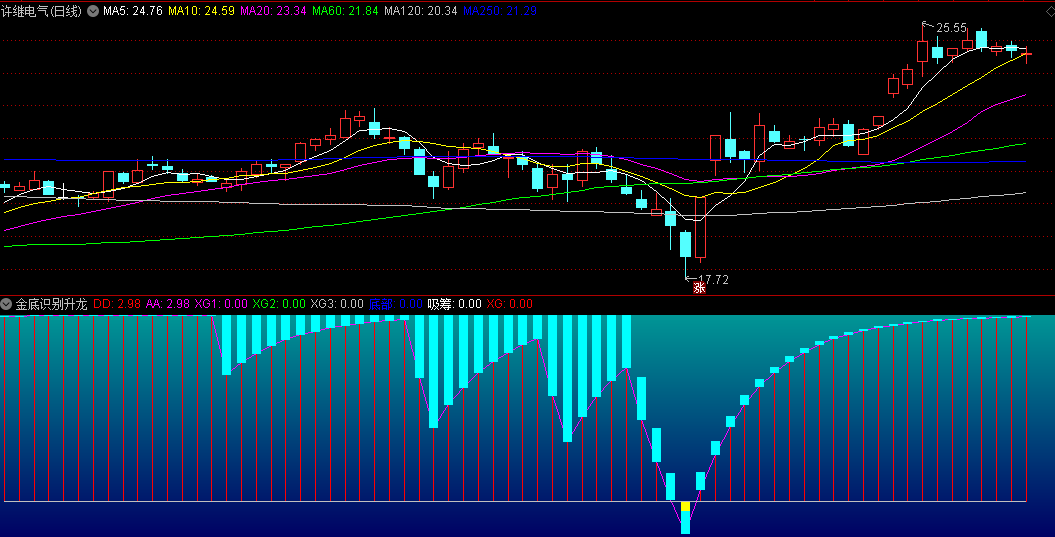Viewport: 1055px width, 537px height.
Task: Click the DD: 2.98 indicator value
Action: click(x=116, y=304)
